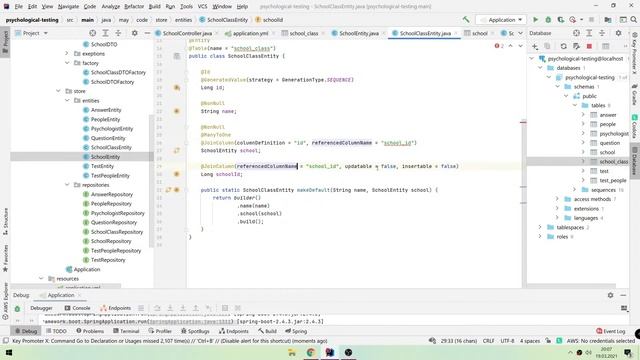The width and height of the screenshot is (640, 360).
Task: Click CRLF line separator in status bar
Action: coord(488,341)
